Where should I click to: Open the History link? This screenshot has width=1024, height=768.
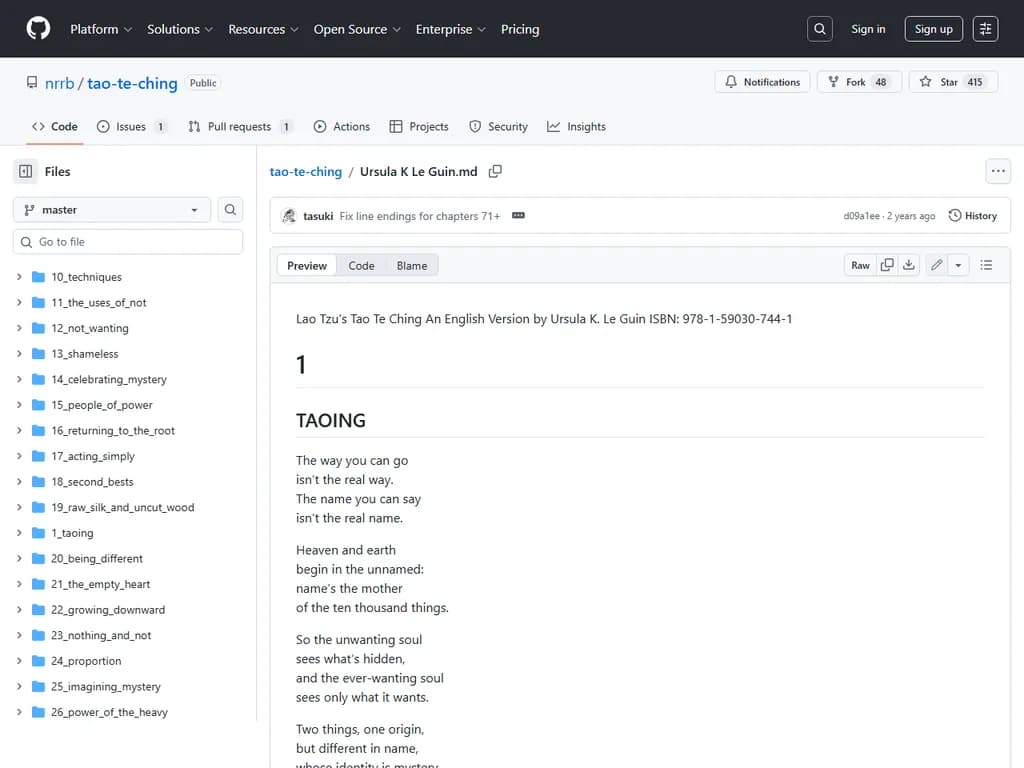click(x=972, y=216)
